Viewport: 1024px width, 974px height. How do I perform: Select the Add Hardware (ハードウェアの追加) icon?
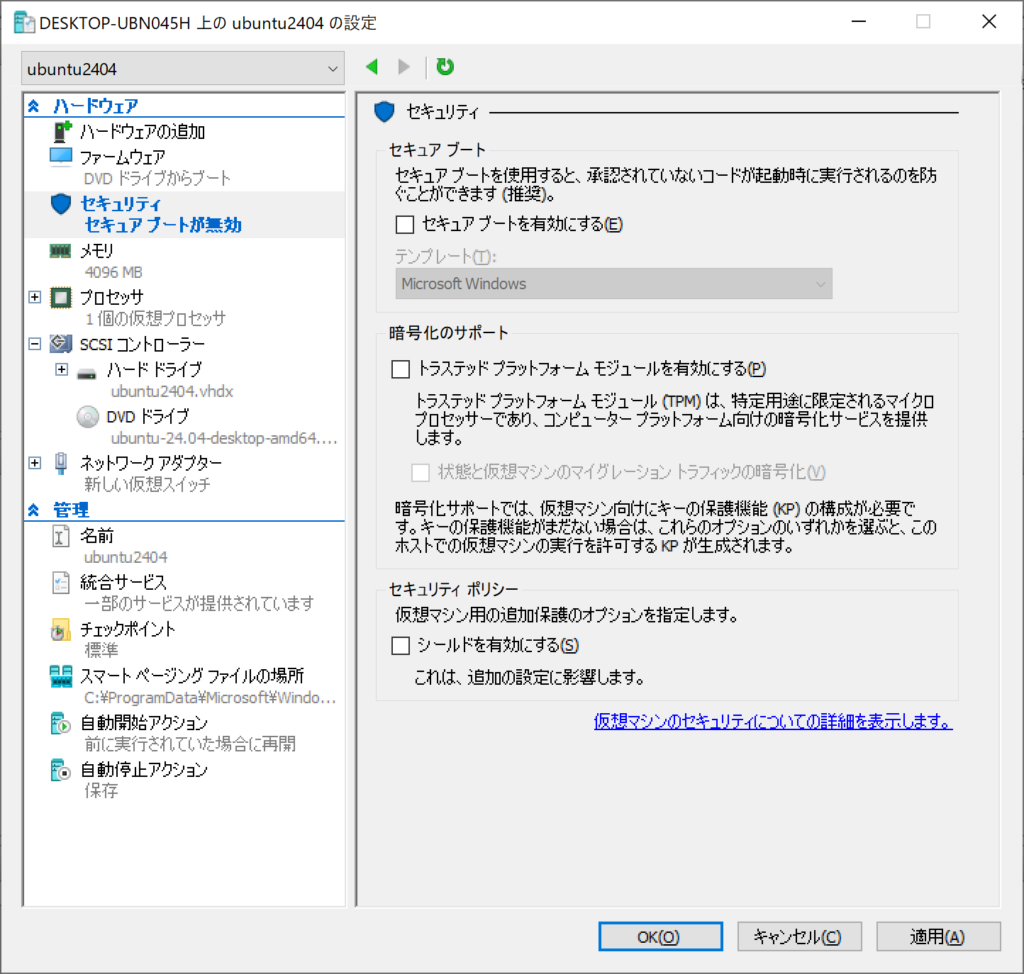(x=62, y=131)
